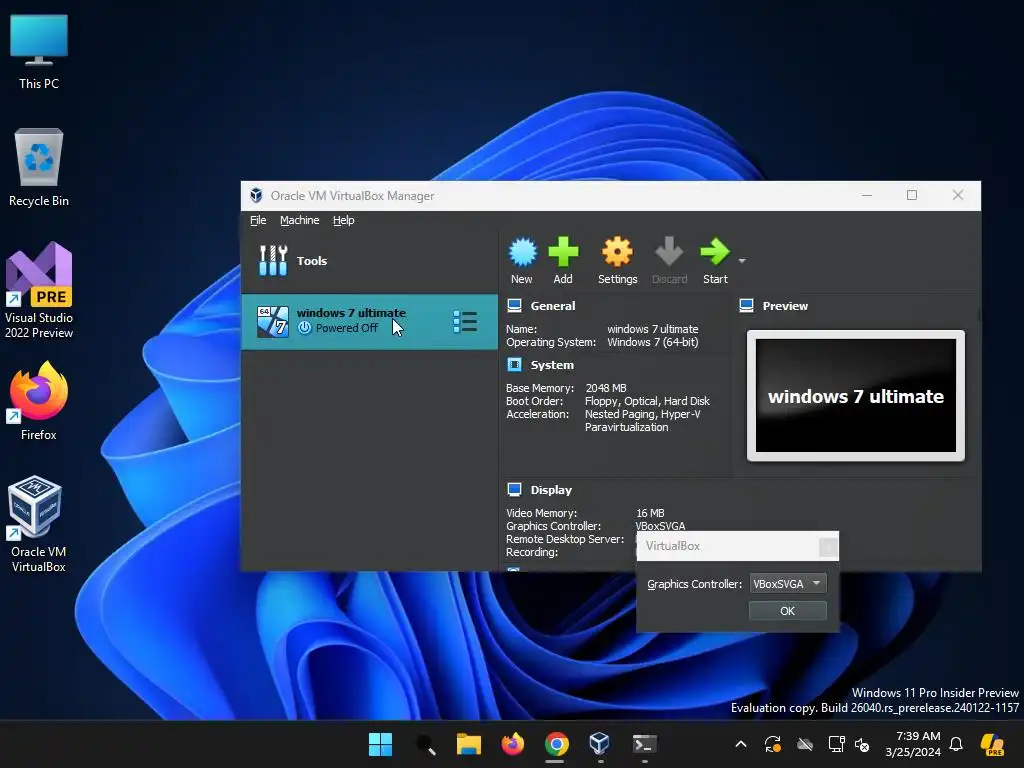Click the Remote Desktop Server: label
The image size is (1024, 768).
pyautogui.click(x=564, y=539)
